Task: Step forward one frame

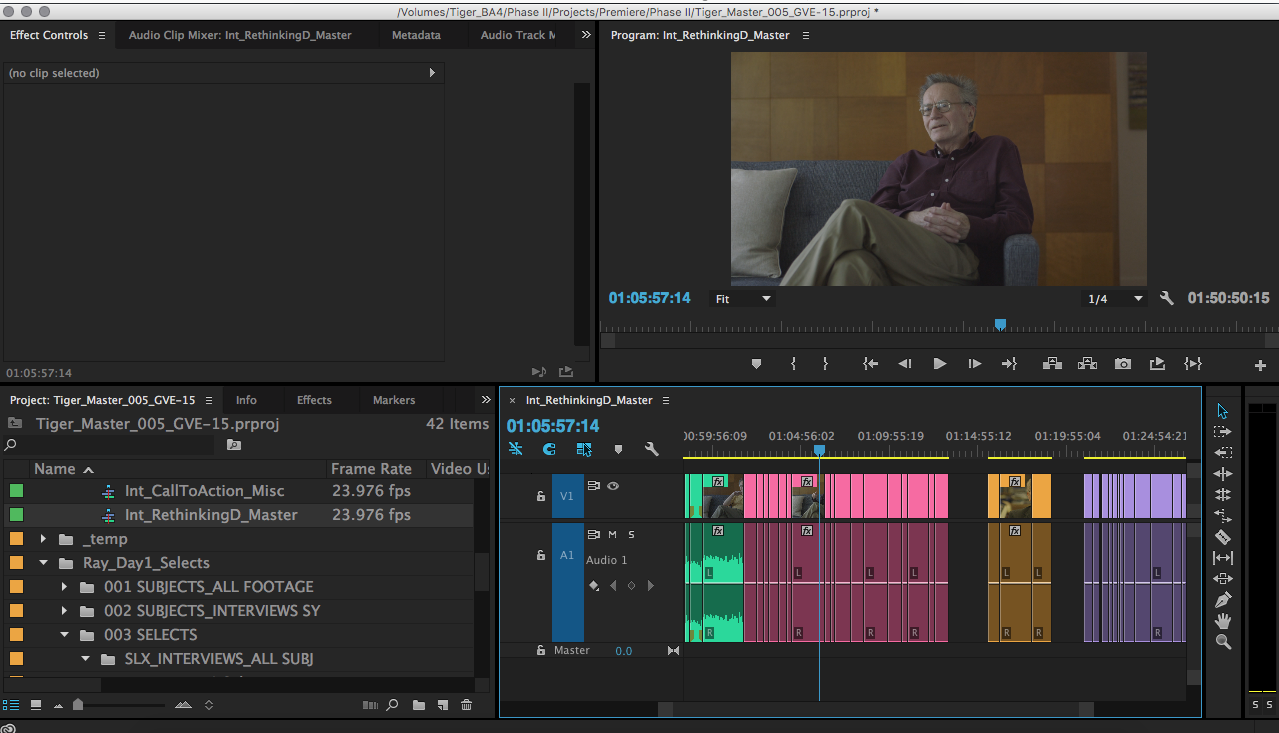Action: point(974,364)
